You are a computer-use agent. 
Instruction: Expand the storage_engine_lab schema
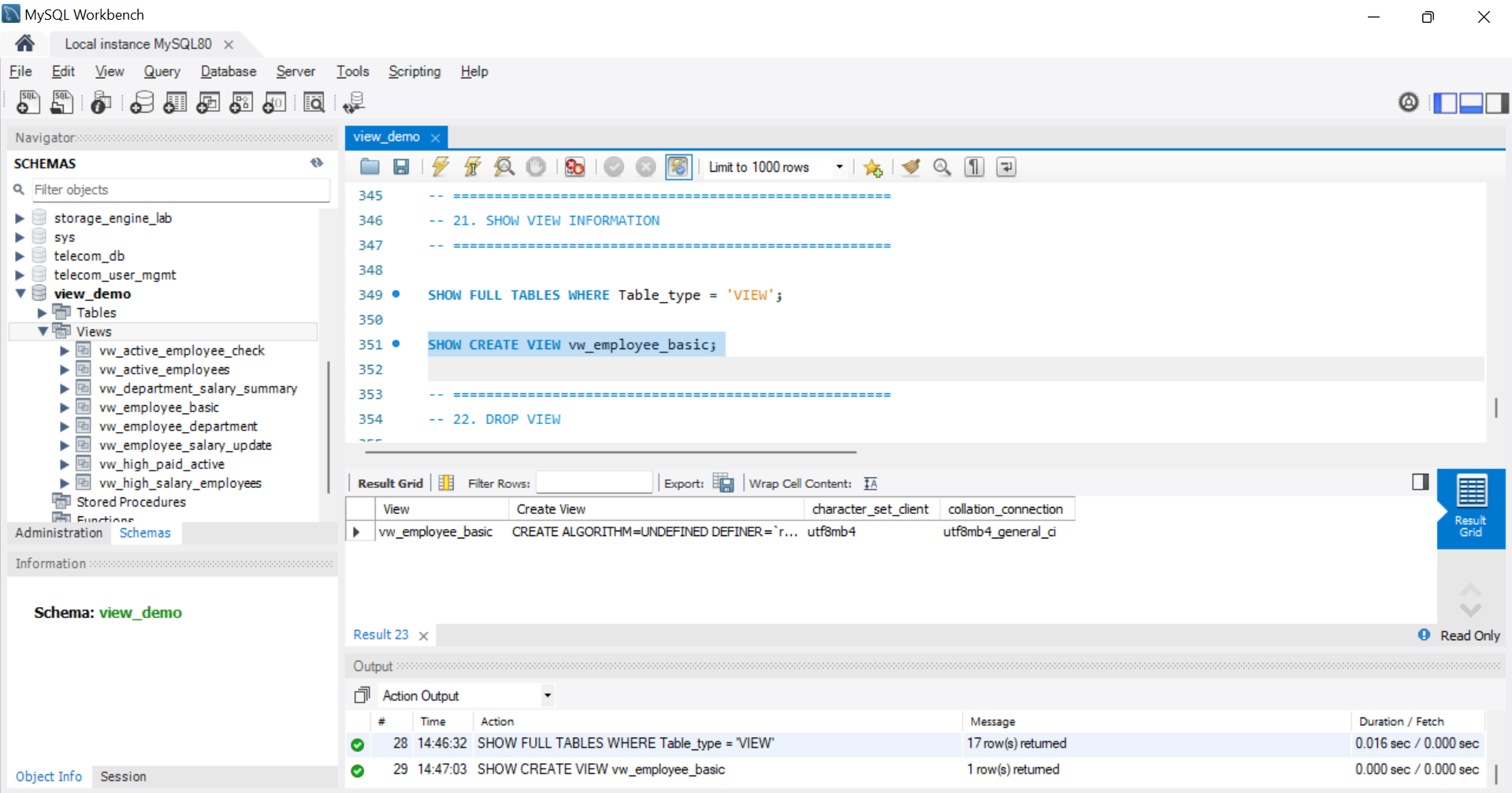20,218
